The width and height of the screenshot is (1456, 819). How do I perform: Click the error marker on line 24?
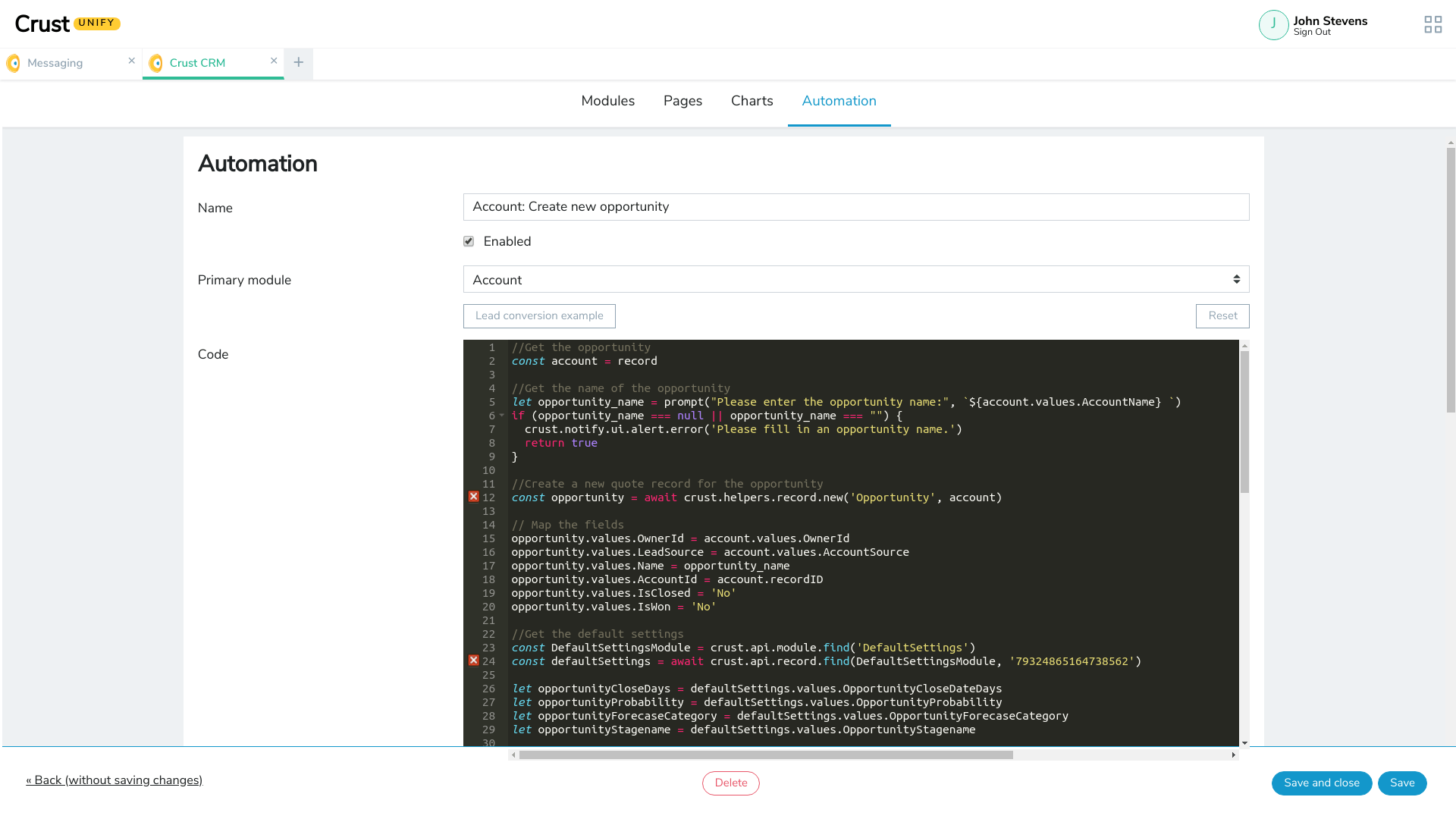pos(473,661)
